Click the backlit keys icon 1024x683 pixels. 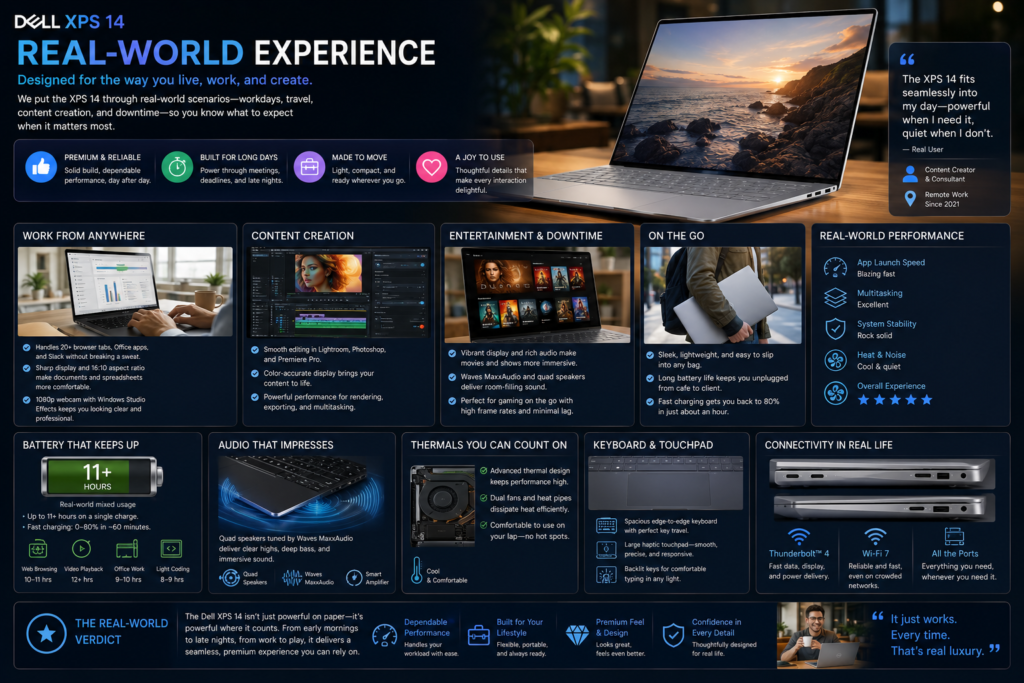(x=606, y=575)
